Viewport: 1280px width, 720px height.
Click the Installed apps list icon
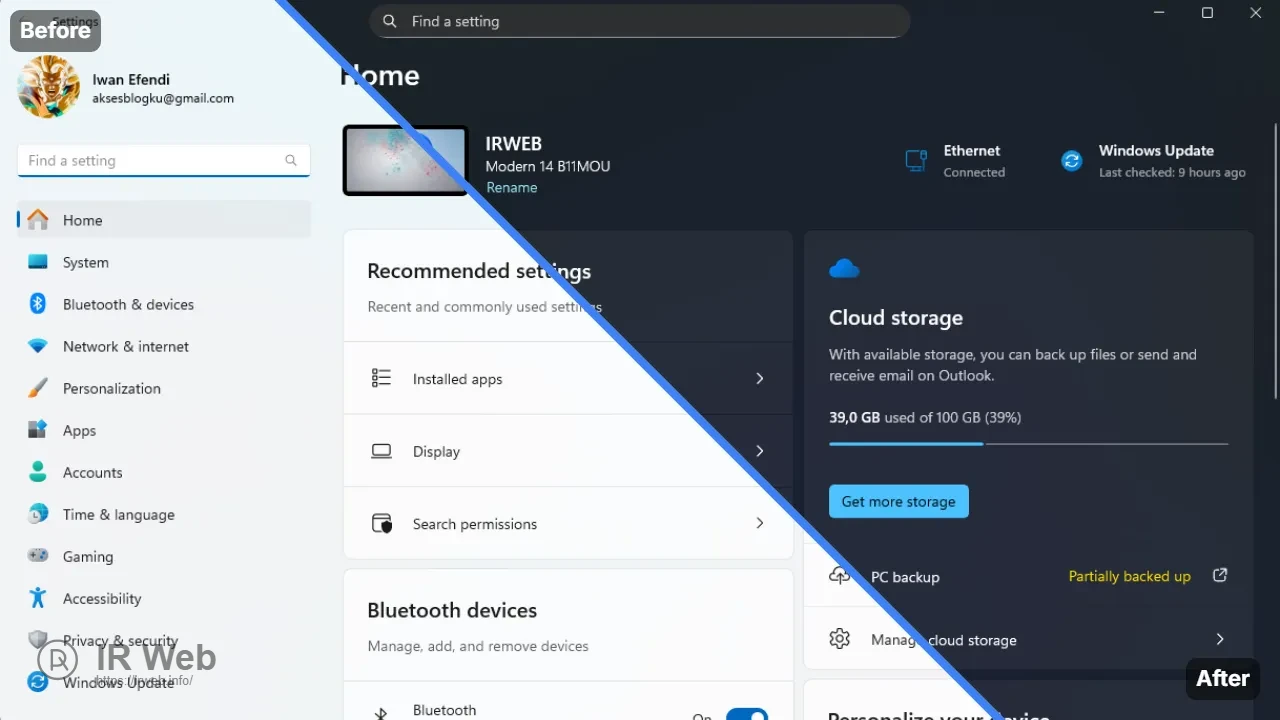click(x=381, y=378)
